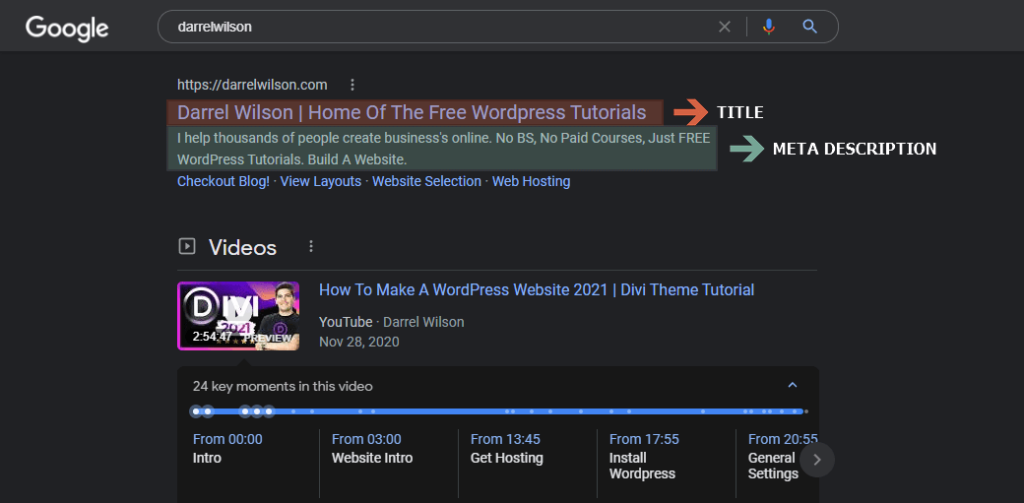Viewport: 1024px width, 503px height.
Task: Click the https://darrelwilson.com URL text
Action: point(252,84)
